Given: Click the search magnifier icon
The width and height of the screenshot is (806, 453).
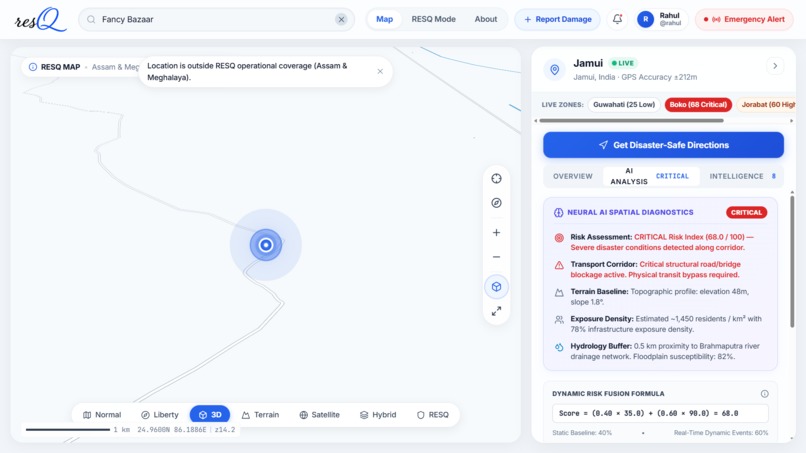Looking at the screenshot, I should click(x=91, y=20).
